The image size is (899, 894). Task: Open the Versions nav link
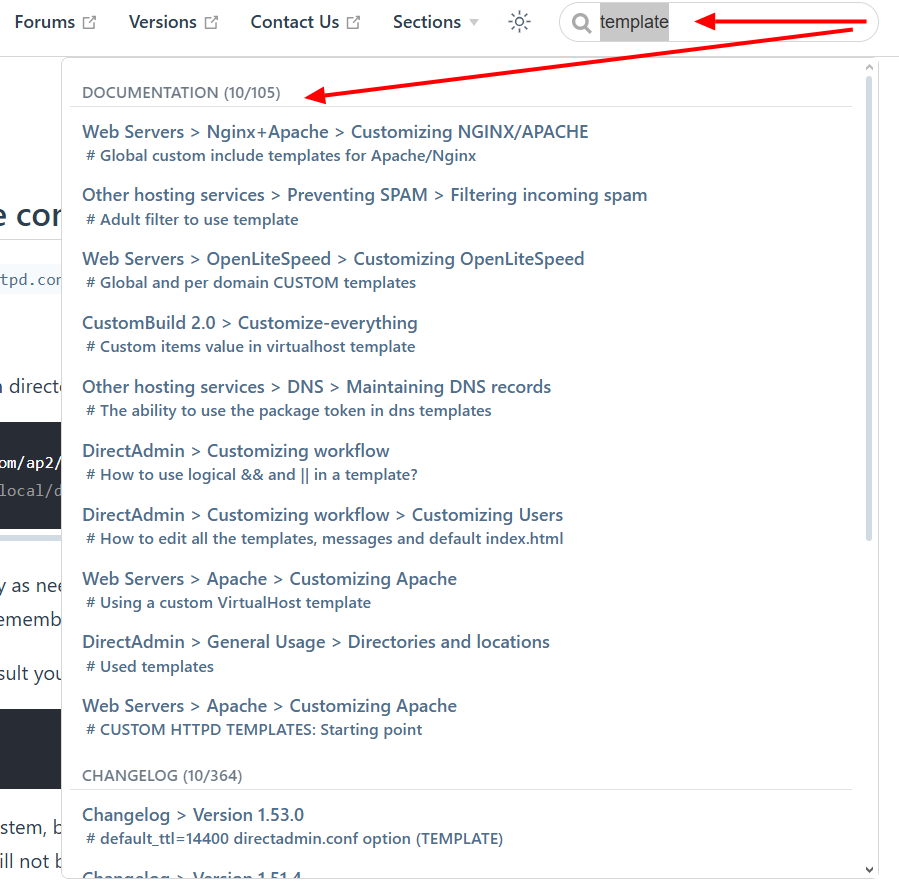(x=163, y=22)
